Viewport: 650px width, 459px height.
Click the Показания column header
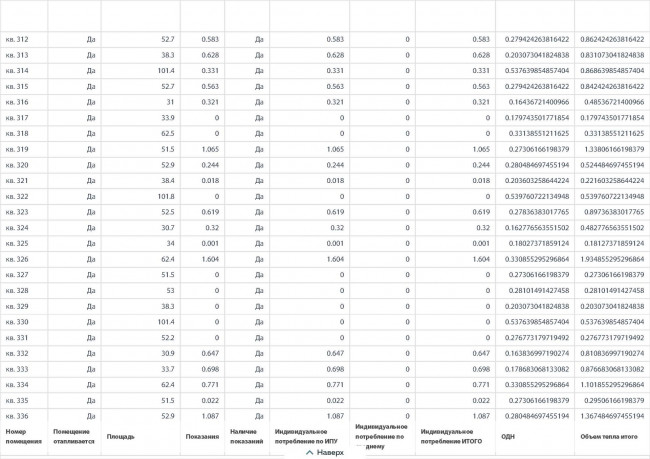click(202, 437)
